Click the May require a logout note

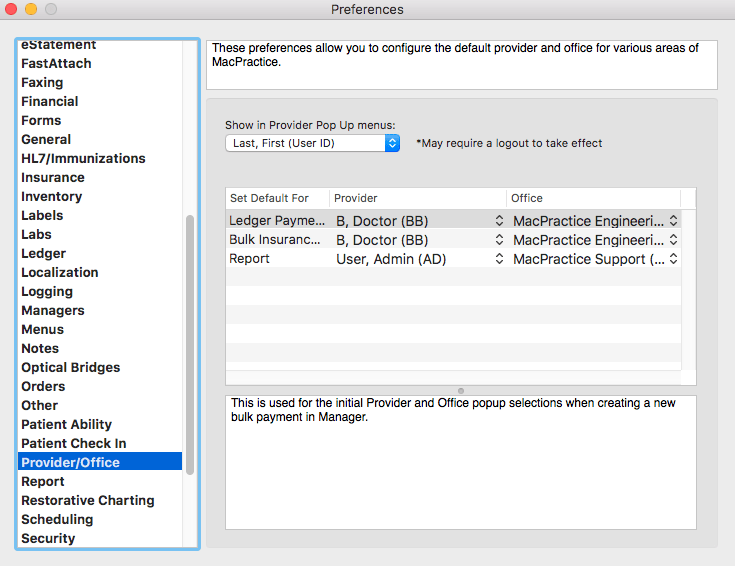(x=509, y=143)
